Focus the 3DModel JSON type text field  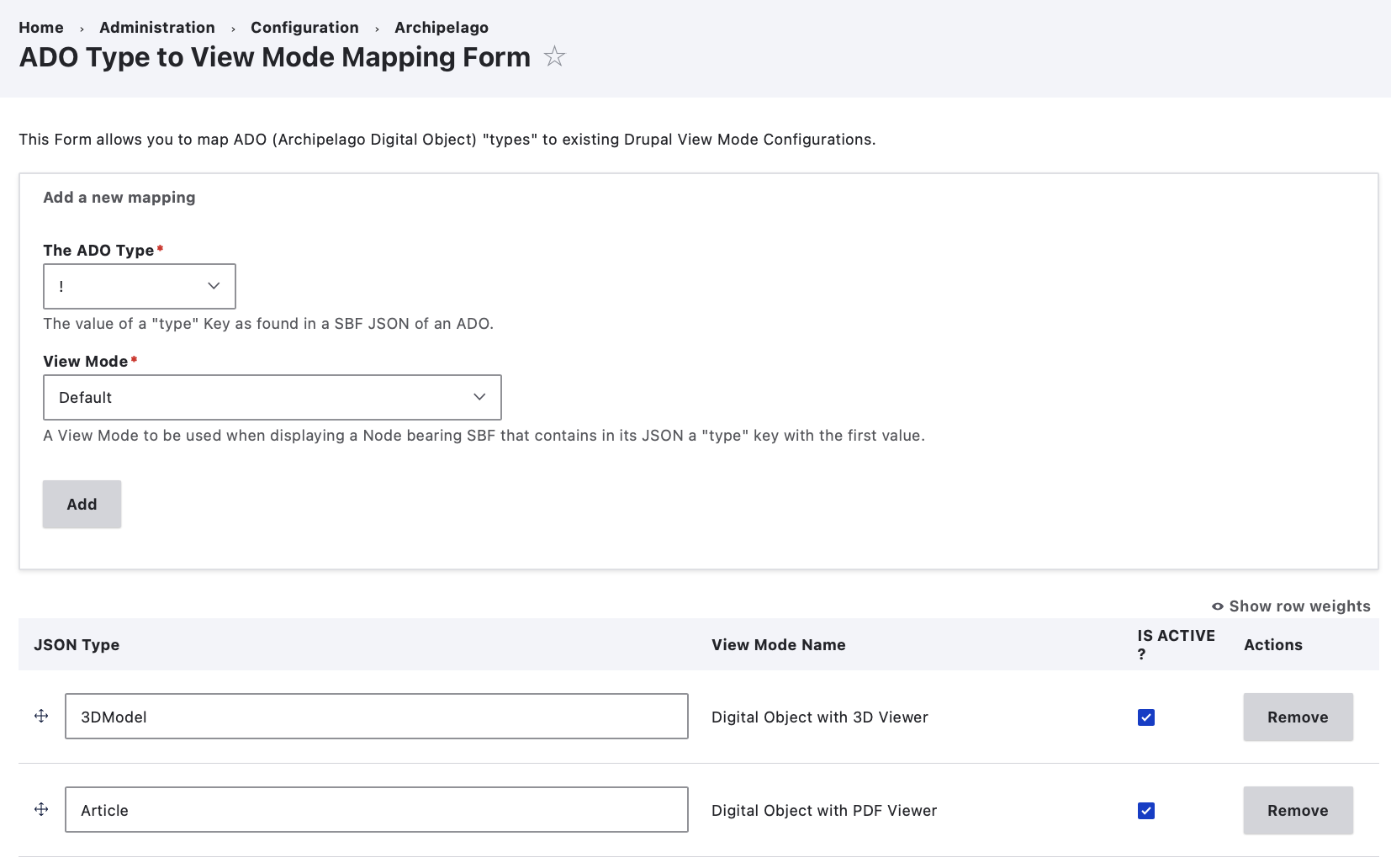click(x=376, y=717)
